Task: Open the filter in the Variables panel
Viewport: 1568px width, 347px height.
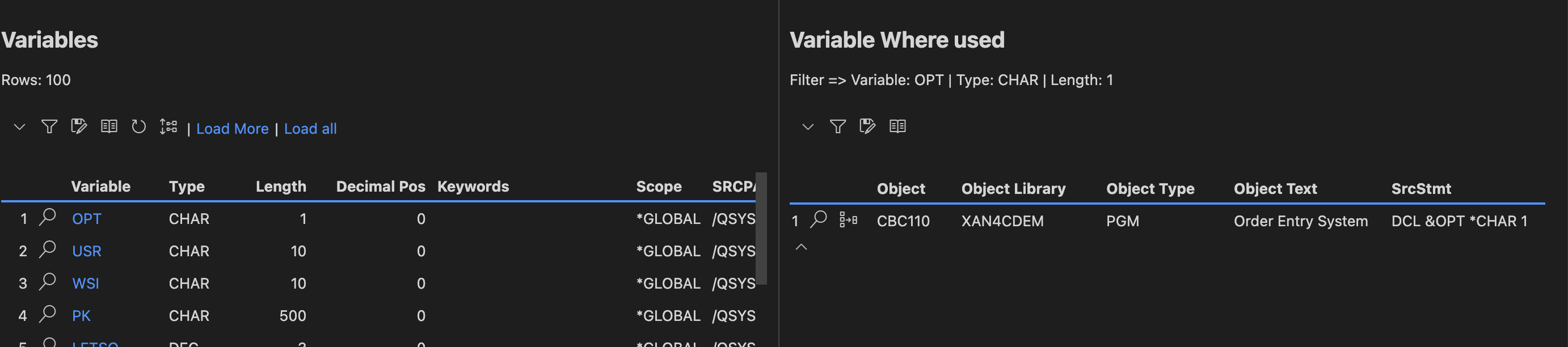Action: (x=49, y=126)
